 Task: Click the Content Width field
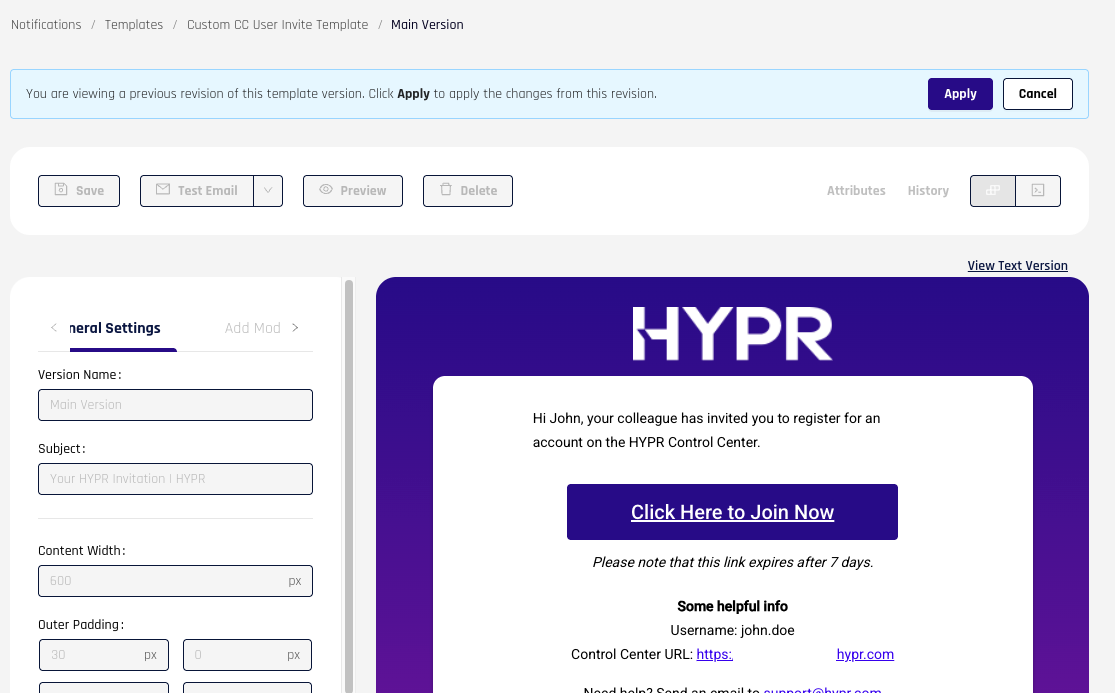pyautogui.click(x=165, y=581)
